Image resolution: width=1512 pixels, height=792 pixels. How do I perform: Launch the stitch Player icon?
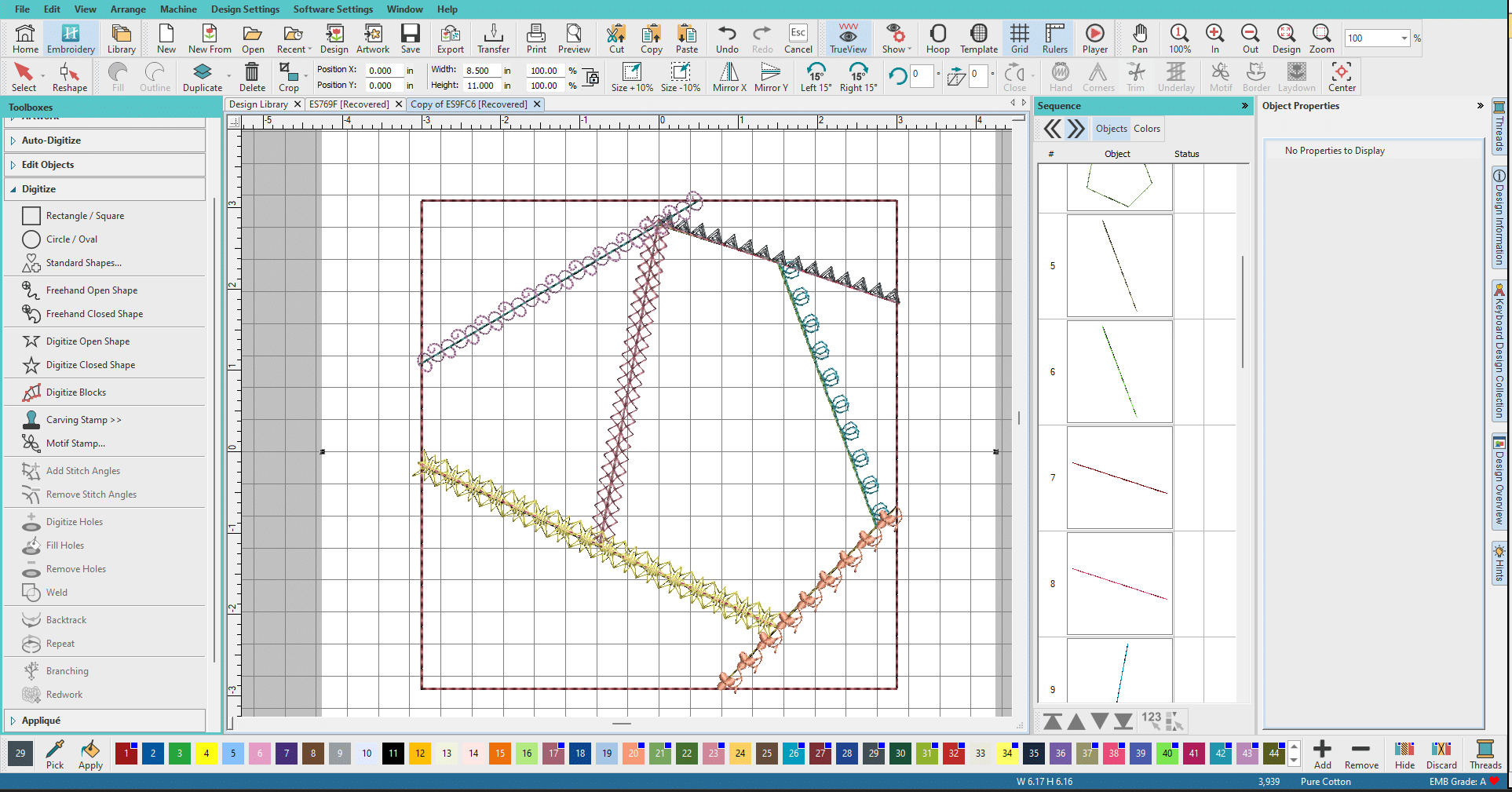pyautogui.click(x=1095, y=38)
